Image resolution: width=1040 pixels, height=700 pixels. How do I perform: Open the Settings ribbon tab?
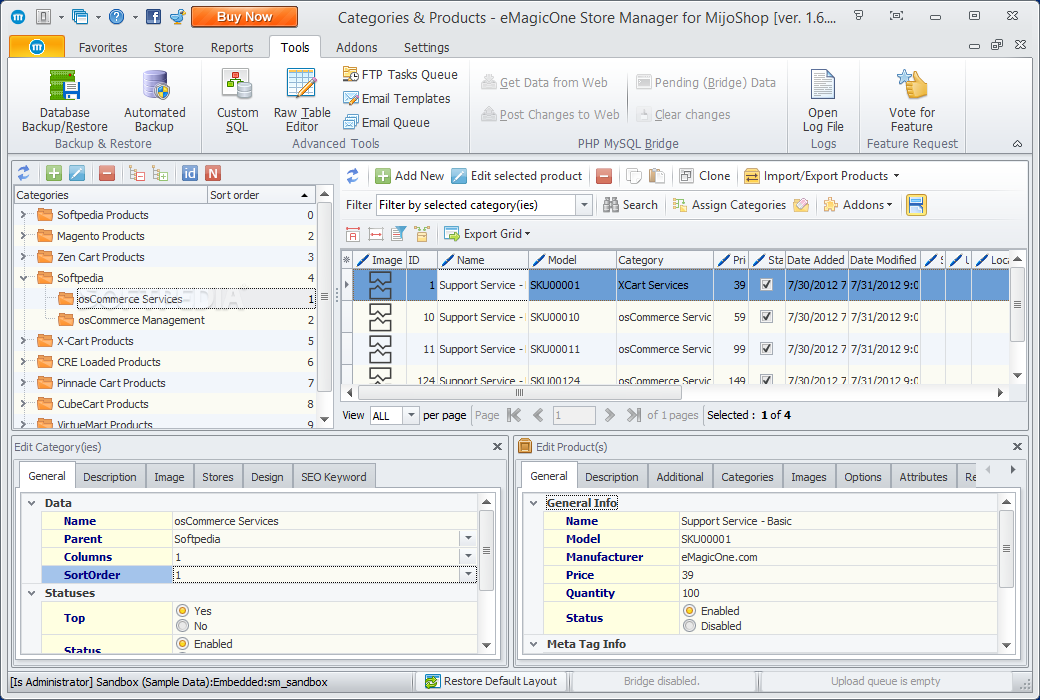pyautogui.click(x=426, y=47)
